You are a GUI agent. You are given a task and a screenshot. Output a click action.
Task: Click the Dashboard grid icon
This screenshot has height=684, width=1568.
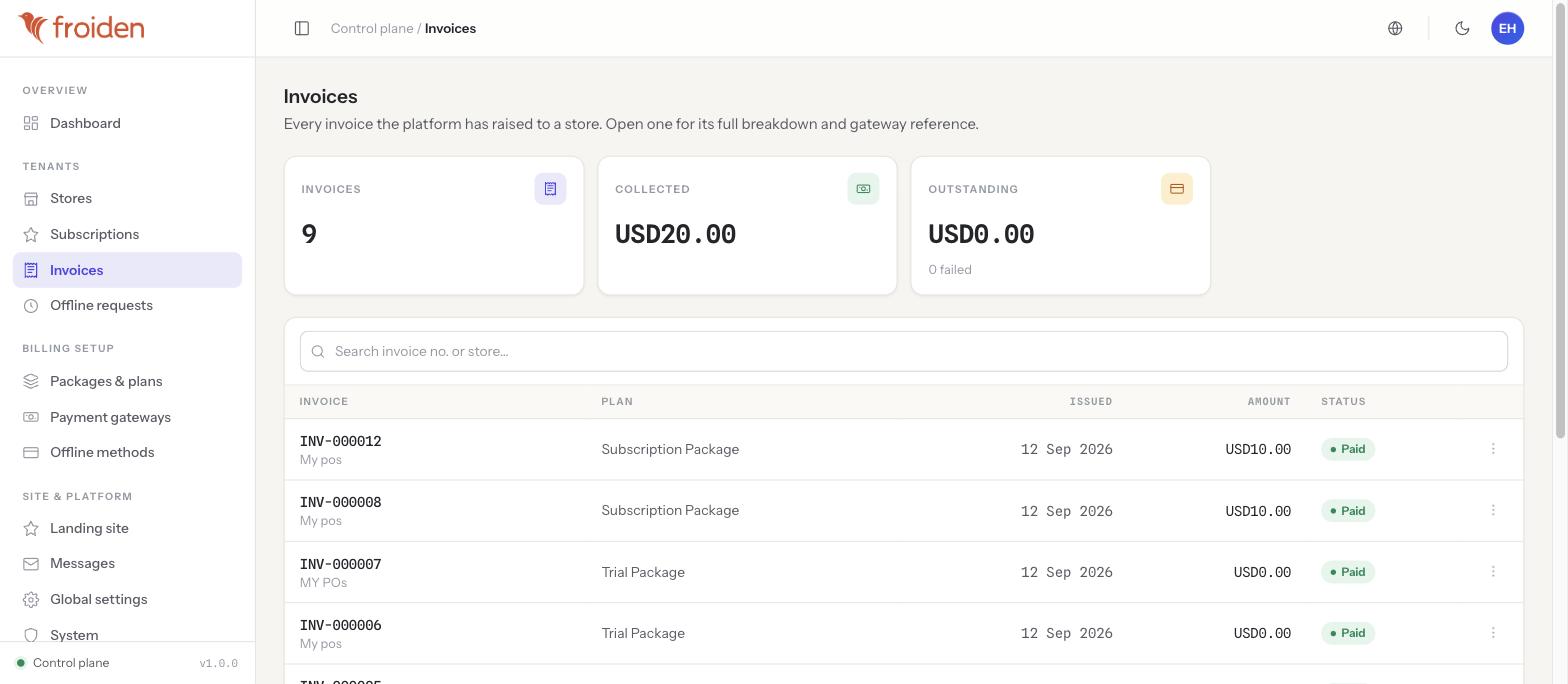pyautogui.click(x=31, y=123)
